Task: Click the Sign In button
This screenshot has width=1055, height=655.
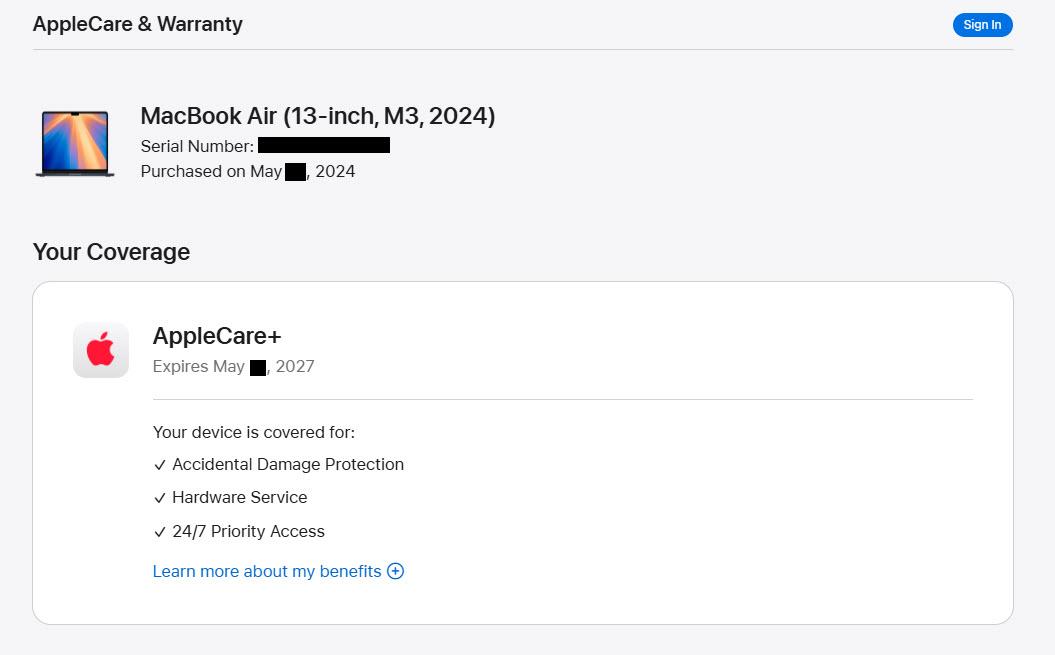Action: coord(982,25)
